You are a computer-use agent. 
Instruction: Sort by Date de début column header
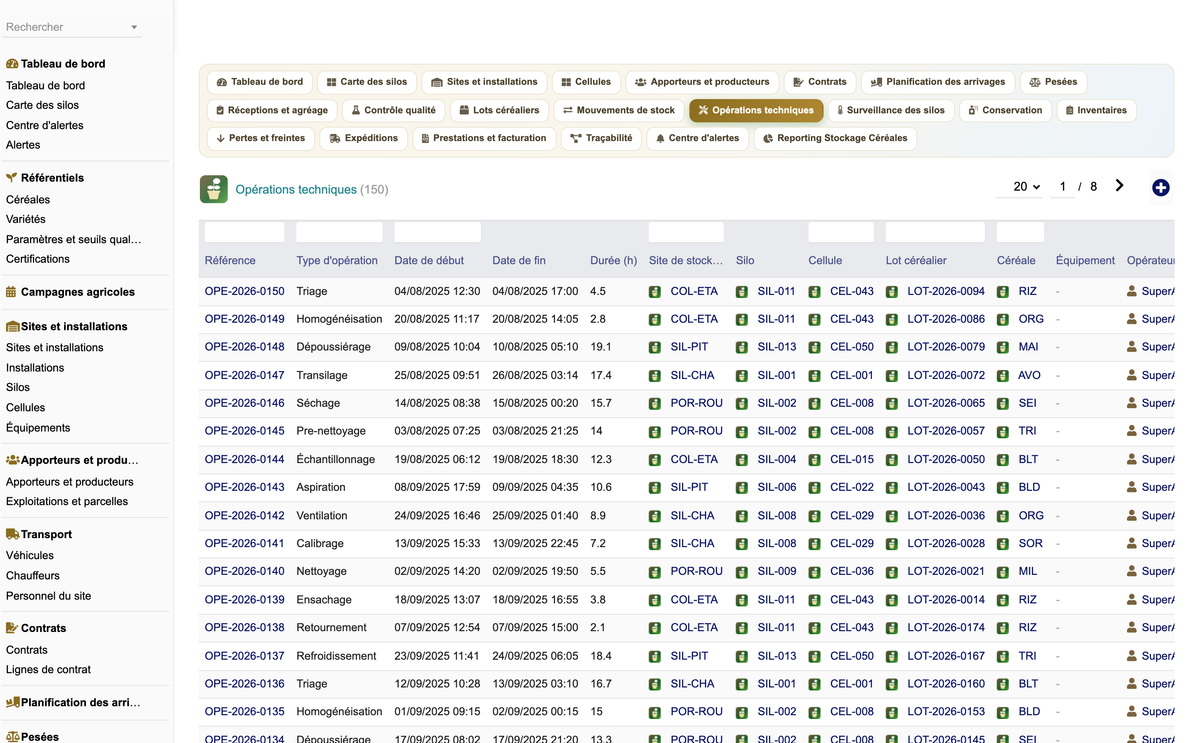click(429, 260)
